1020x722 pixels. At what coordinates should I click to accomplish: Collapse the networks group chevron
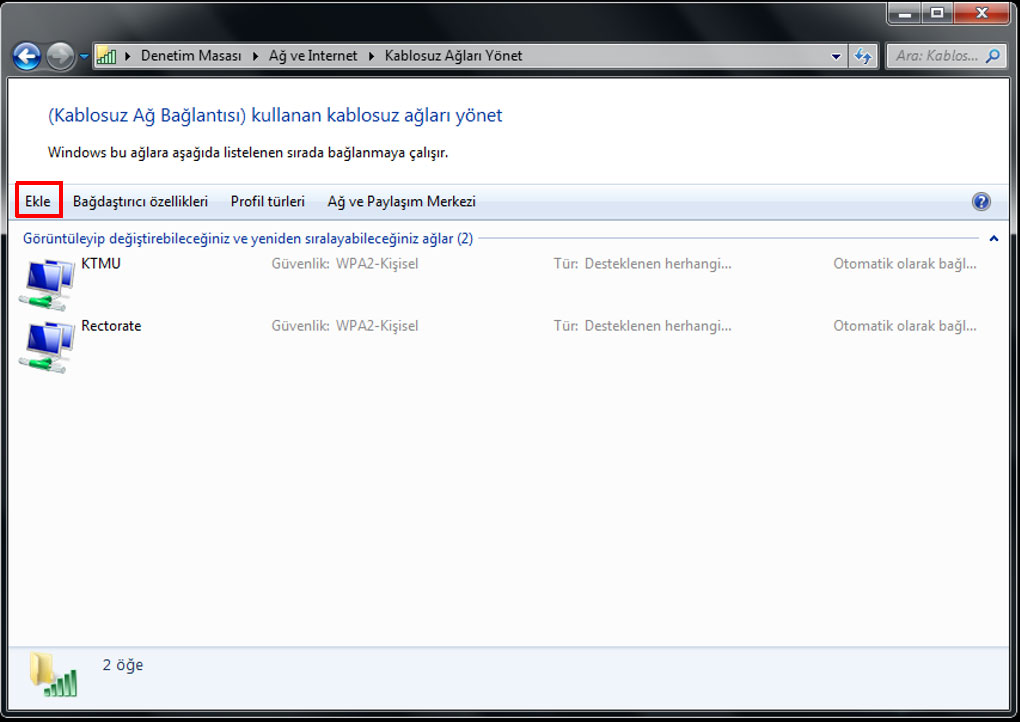click(x=993, y=239)
